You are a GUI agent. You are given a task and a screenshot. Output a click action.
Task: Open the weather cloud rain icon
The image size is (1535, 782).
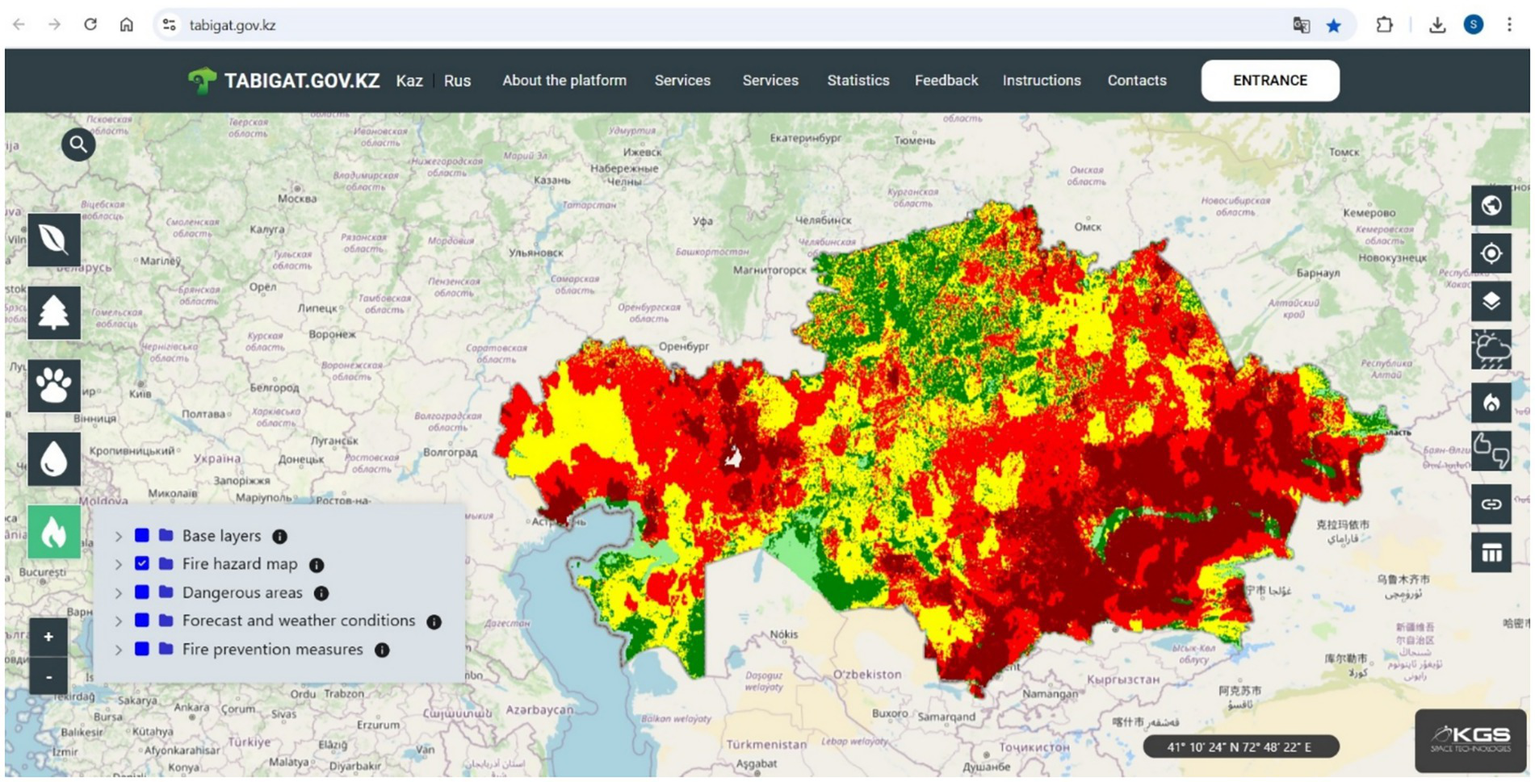point(1491,350)
